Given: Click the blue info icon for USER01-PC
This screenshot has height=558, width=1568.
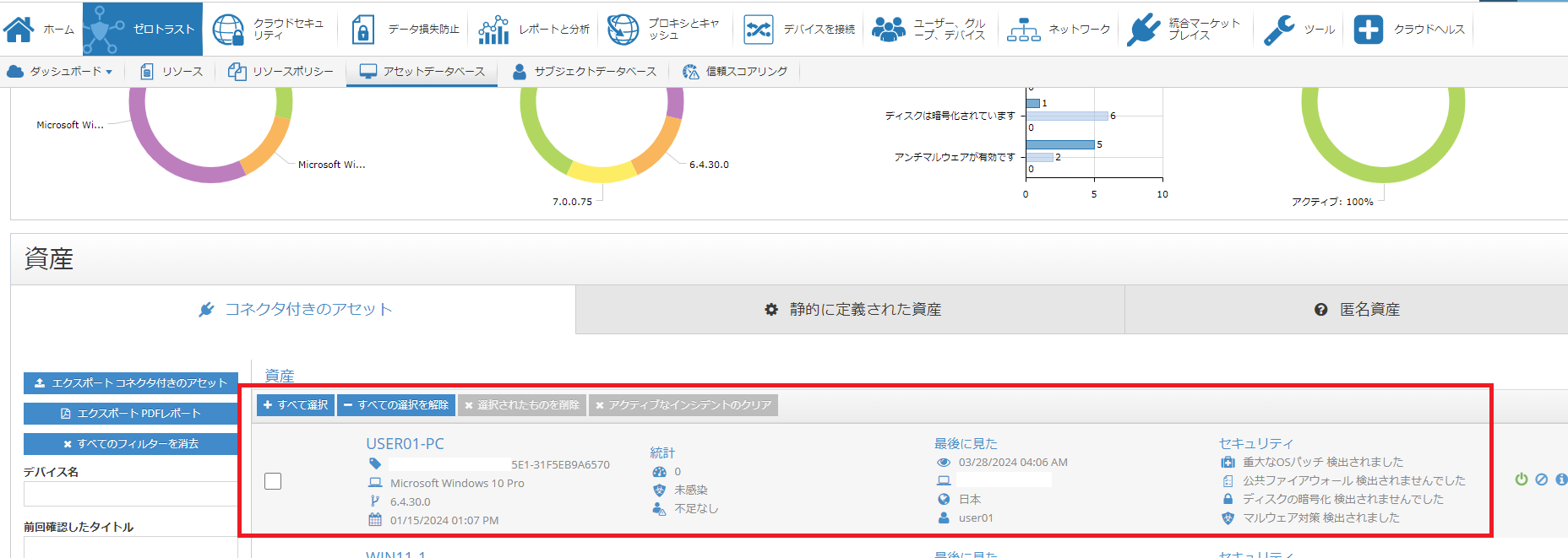Looking at the screenshot, I should (1561, 479).
